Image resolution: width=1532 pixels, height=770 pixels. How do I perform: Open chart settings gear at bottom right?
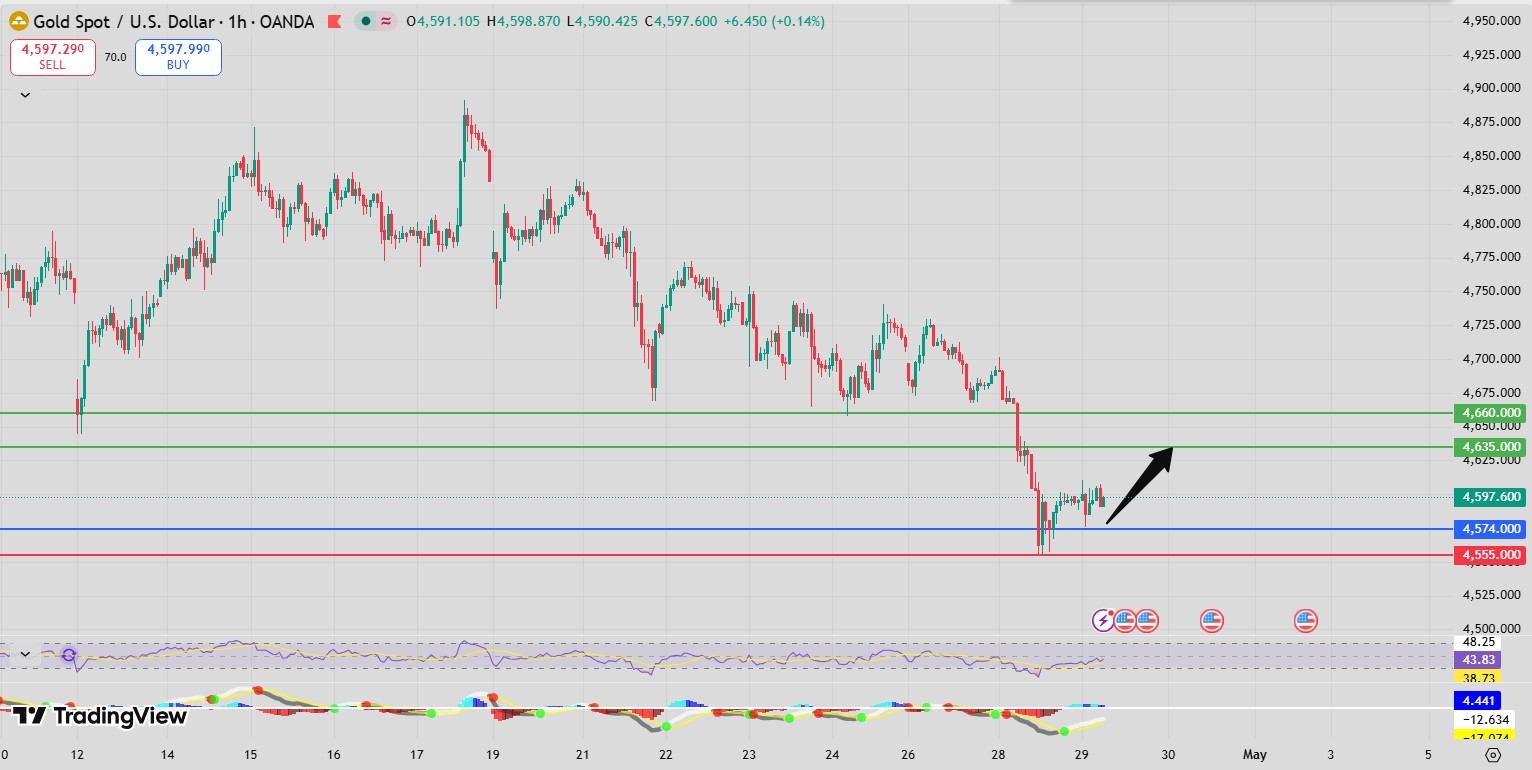(x=1493, y=755)
